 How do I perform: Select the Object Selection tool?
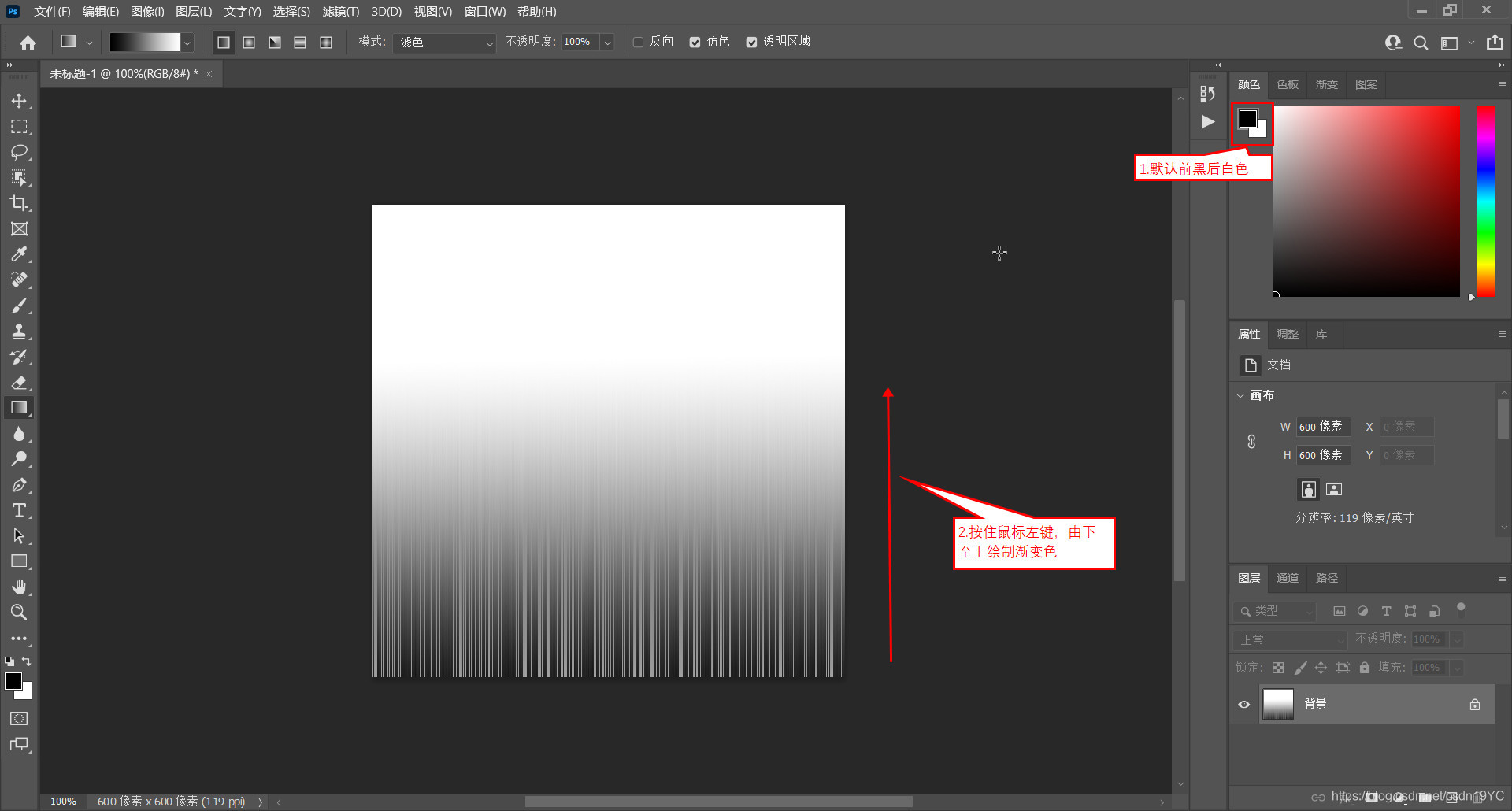coord(19,178)
